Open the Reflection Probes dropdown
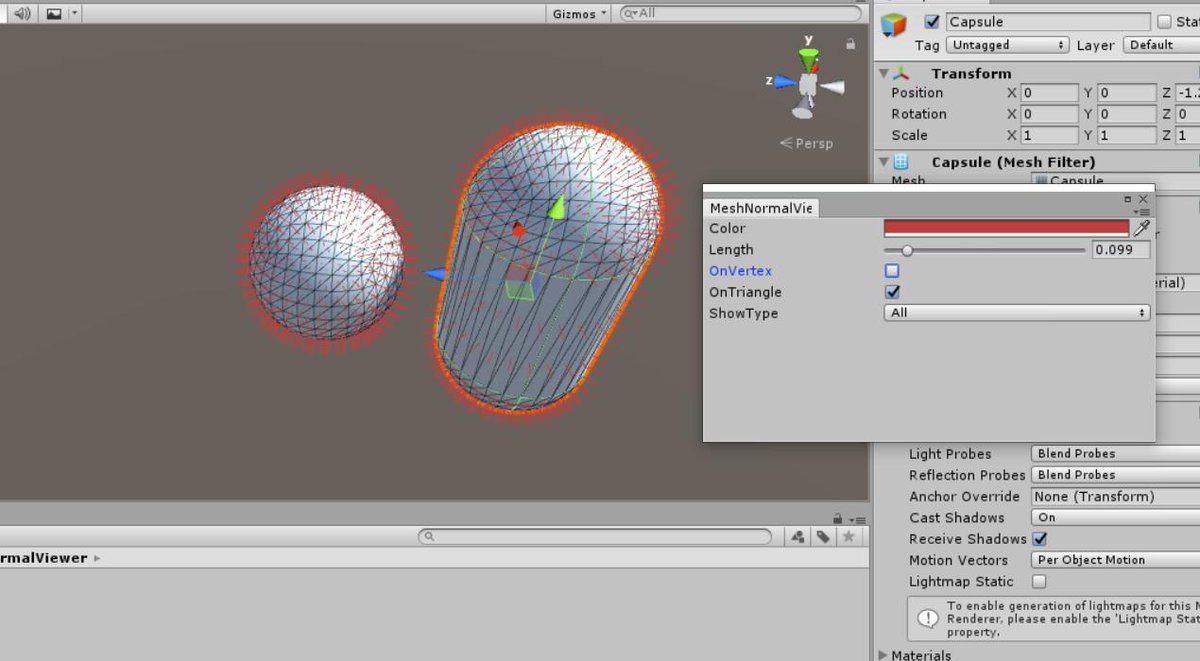The image size is (1200, 661). coord(1114,475)
